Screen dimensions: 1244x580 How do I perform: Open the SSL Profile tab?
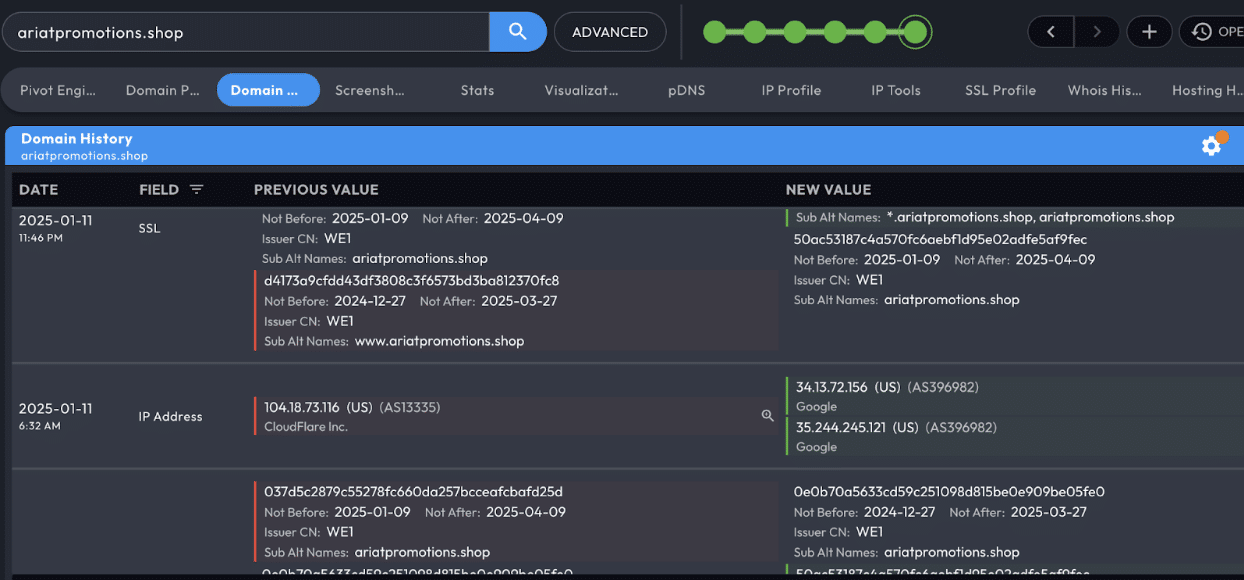click(x=1000, y=90)
